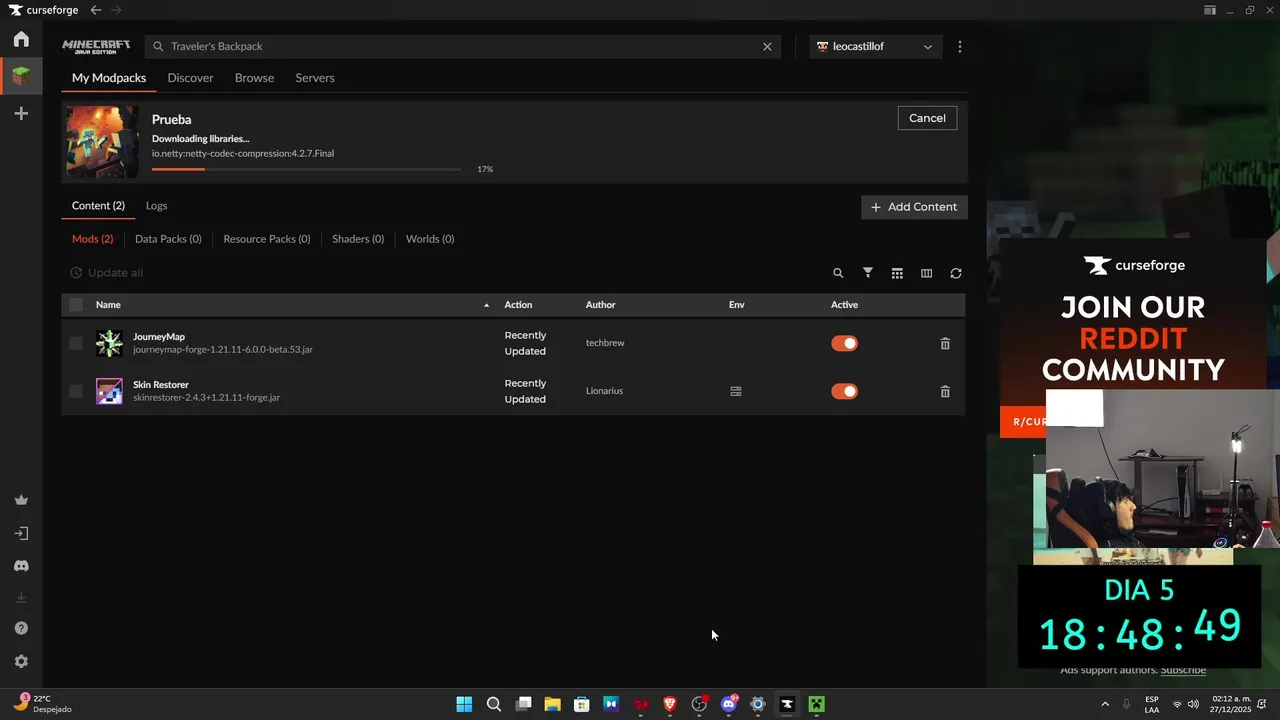Viewport: 1280px width, 720px height.
Task: Open File Explorer from the taskbar
Action: (552, 704)
